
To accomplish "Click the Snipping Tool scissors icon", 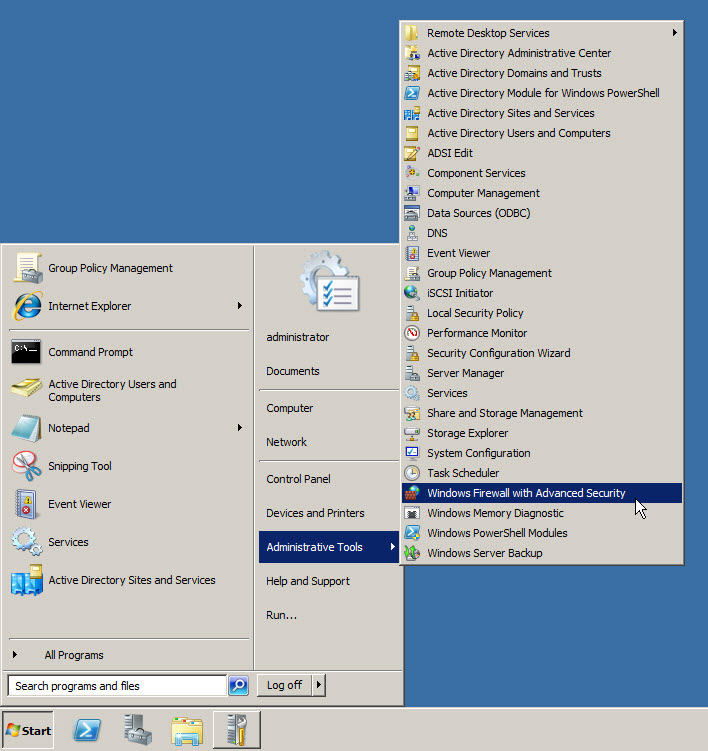I will pyautogui.click(x=27, y=466).
